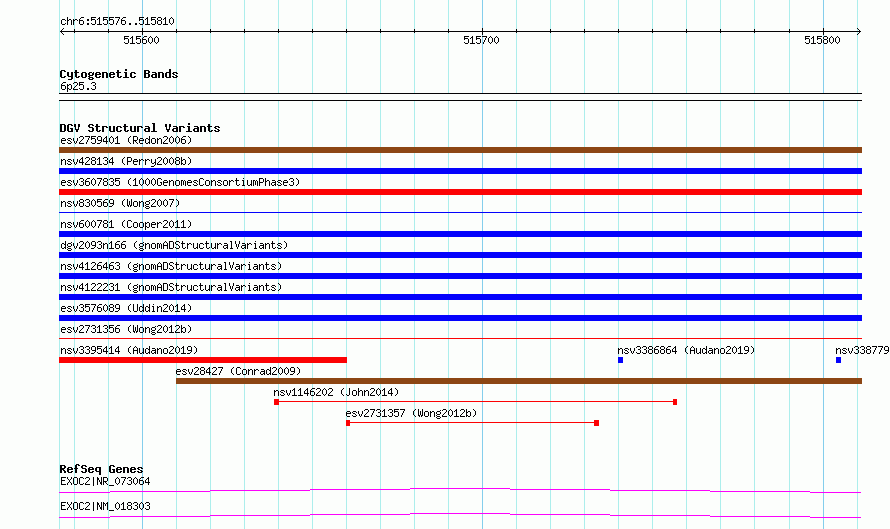Open dgv2093n166 (gnomADStructuralVariants) label
The image size is (890, 529).
[x=174, y=245]
